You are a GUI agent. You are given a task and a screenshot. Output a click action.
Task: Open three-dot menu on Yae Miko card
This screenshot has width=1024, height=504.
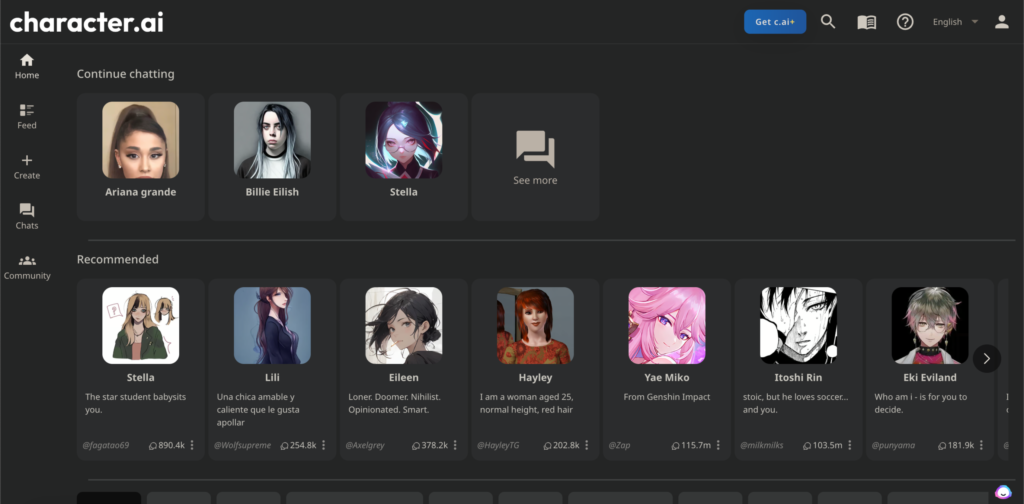tap(718, 445)
